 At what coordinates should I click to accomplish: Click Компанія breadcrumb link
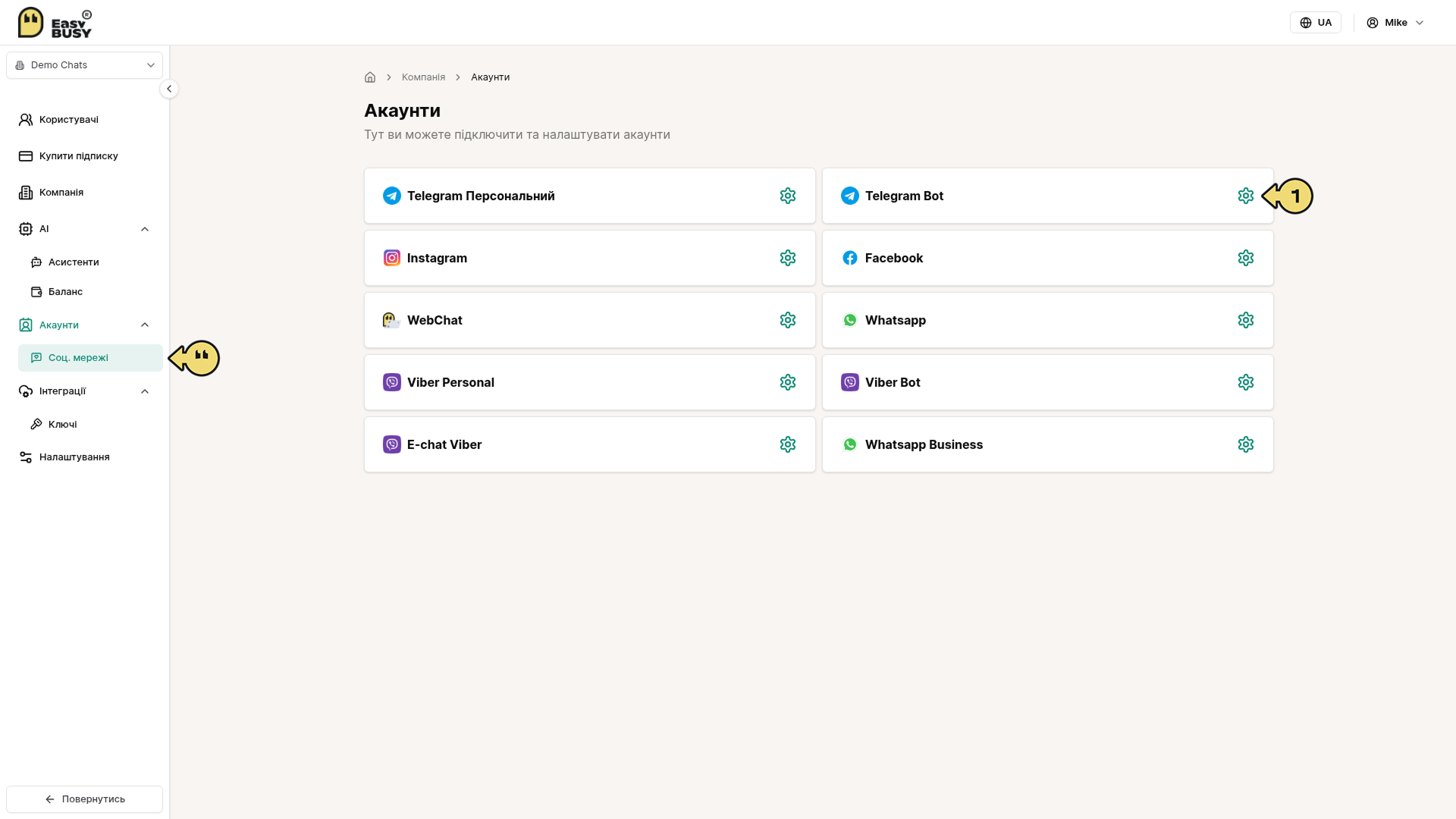pyautogui.click(x=423, y=77)
